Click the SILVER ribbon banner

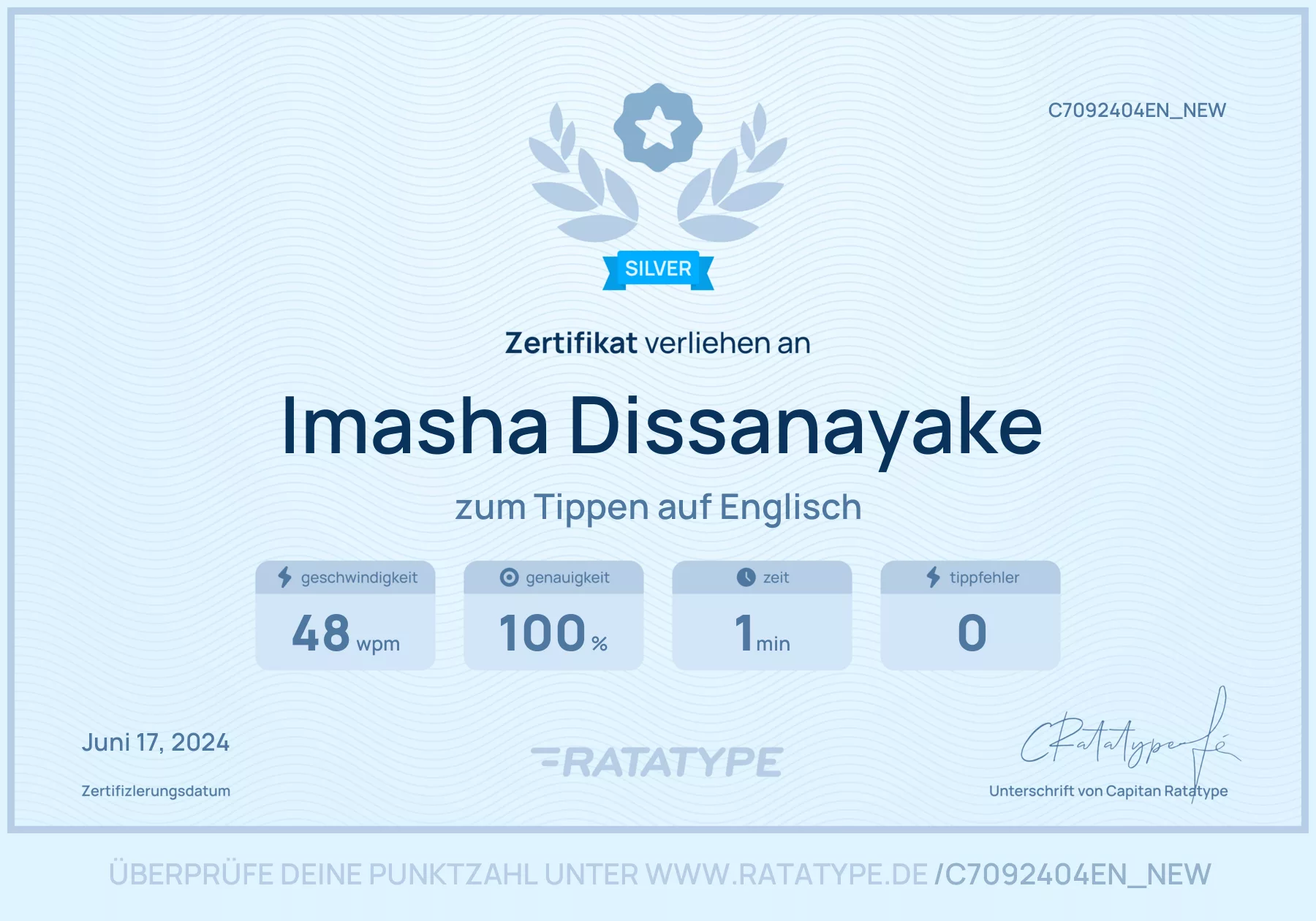coord(658,270)
